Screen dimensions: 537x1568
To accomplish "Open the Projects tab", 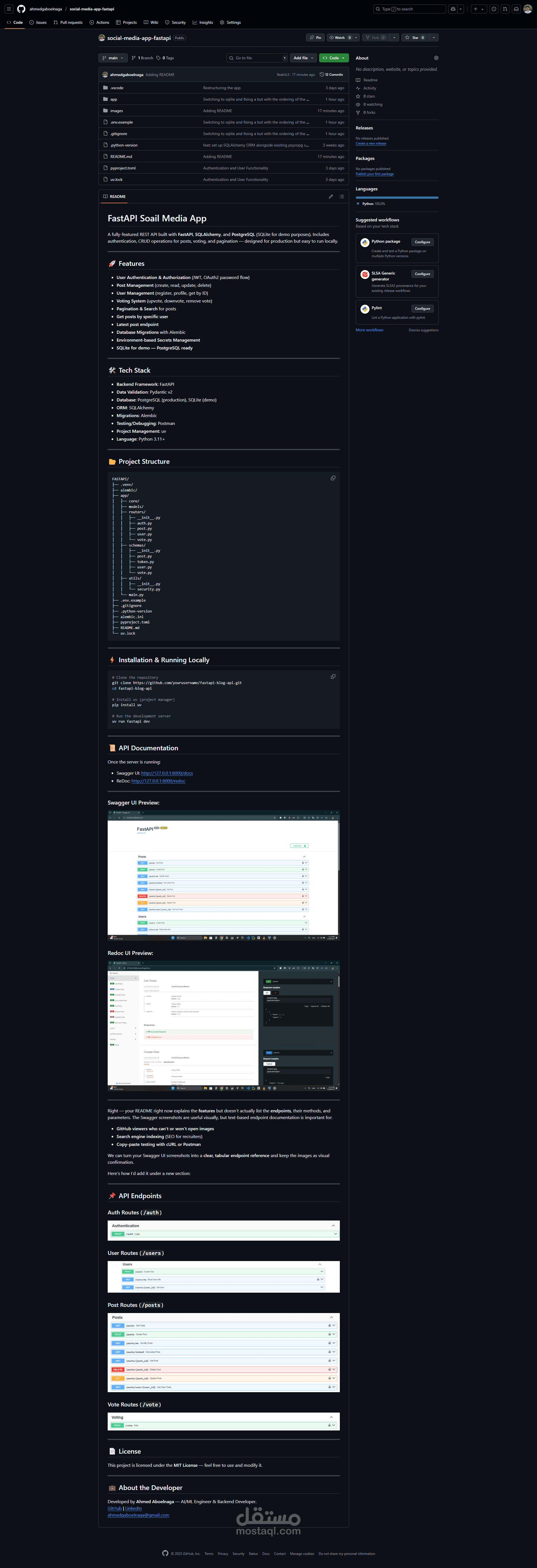I will (x=126, y=23).
